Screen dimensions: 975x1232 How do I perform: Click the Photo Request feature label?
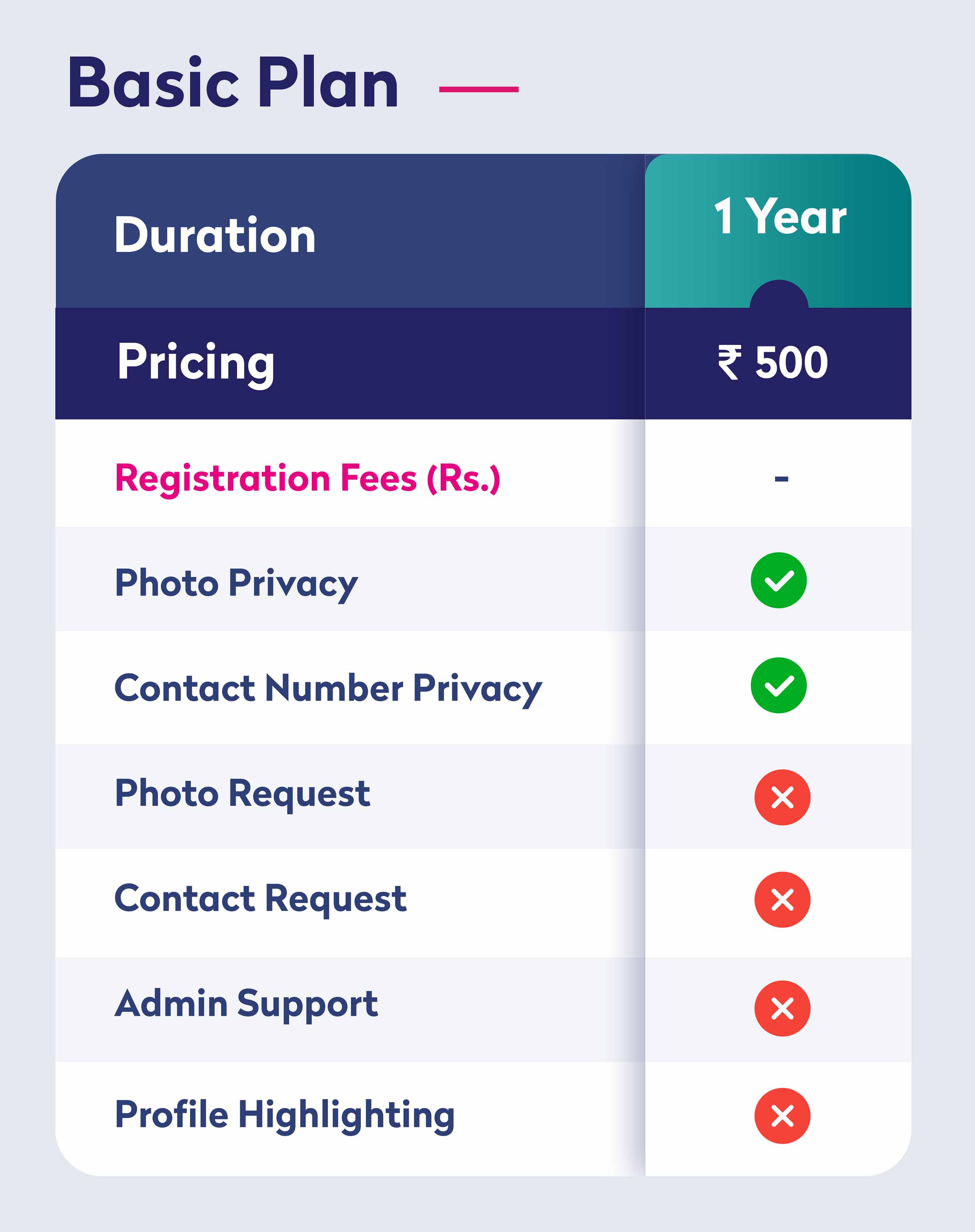(243, 793)
